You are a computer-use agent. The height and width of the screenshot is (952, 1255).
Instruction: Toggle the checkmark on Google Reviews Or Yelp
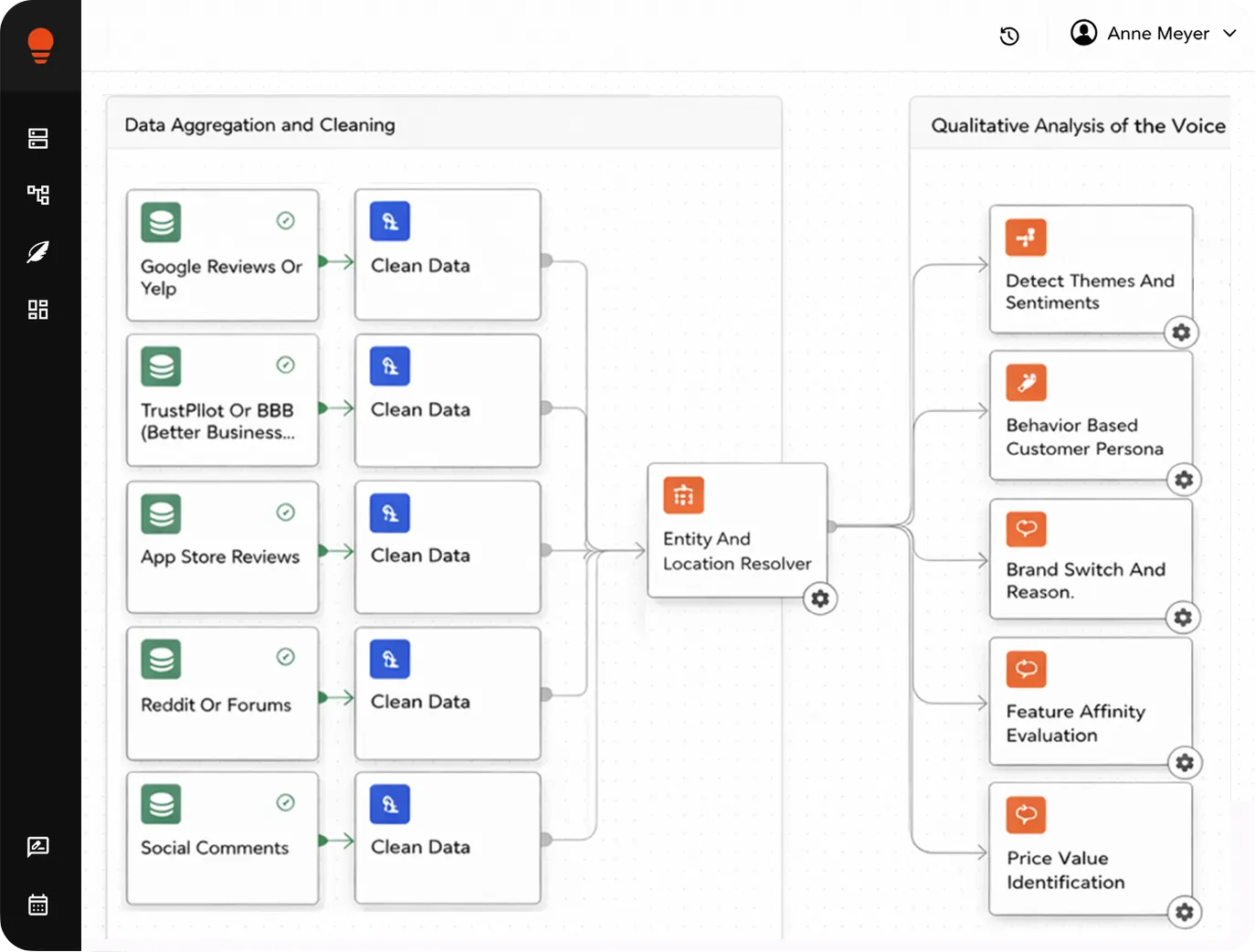(285, 219)
